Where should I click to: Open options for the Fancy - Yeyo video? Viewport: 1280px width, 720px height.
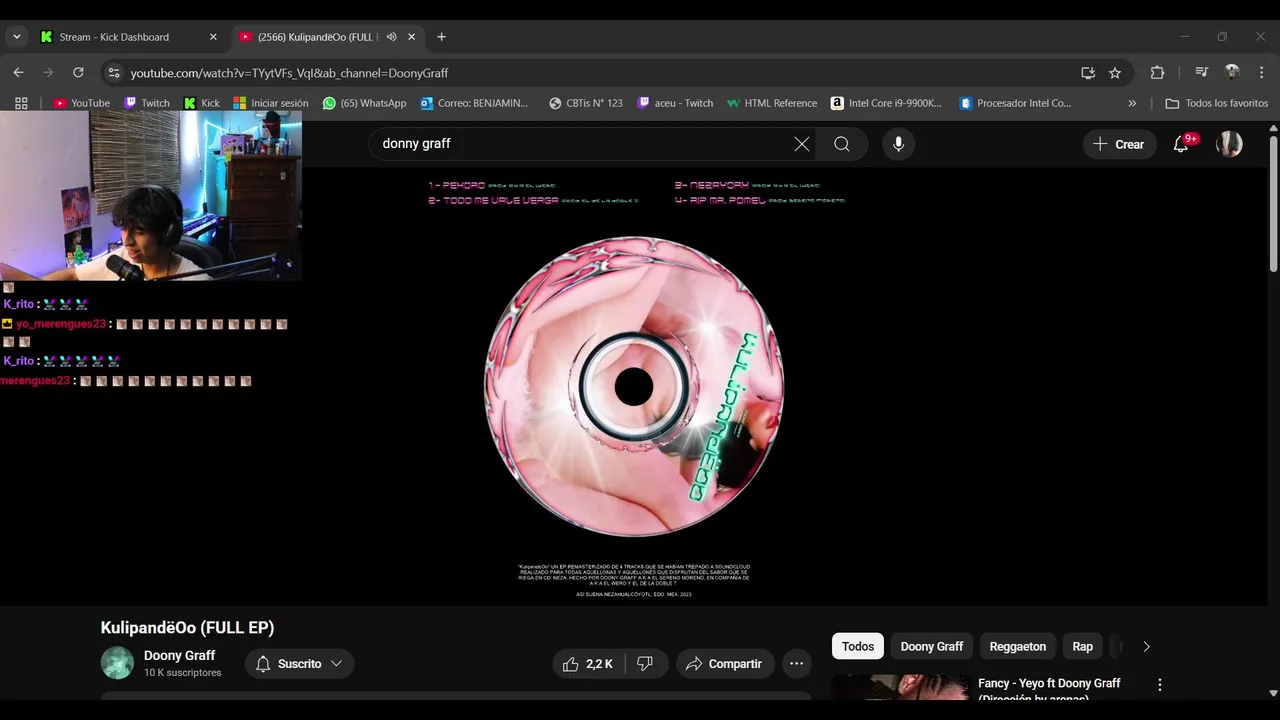click(1160, 685)
